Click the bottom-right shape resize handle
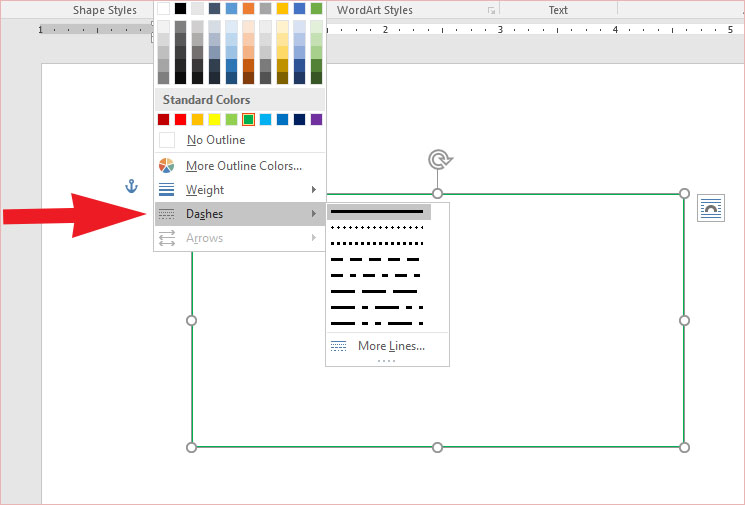Viewport: 745px width, 505px height. tap(684, 448)
